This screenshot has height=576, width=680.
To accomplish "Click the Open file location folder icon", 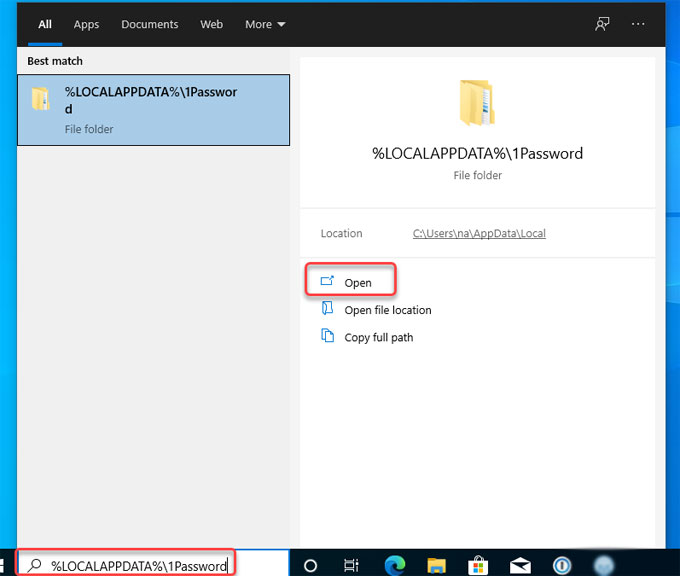I will coord(327,308).
